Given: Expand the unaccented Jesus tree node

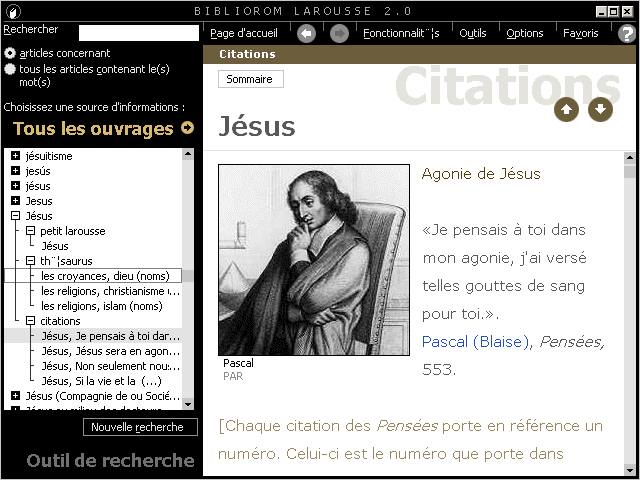Looking at the screenshot, I should tap(16, 201).
